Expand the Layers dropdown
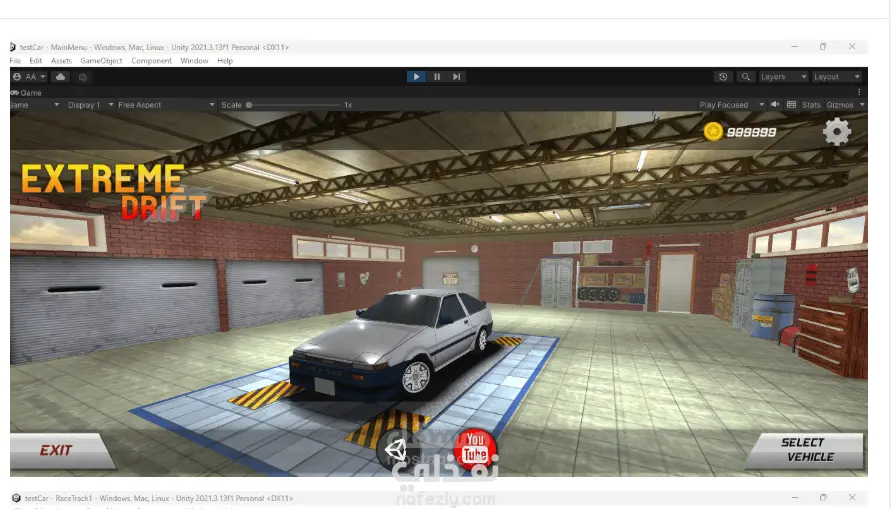The height and width of the screenshot is (509, 891). [x=783, y=77]
